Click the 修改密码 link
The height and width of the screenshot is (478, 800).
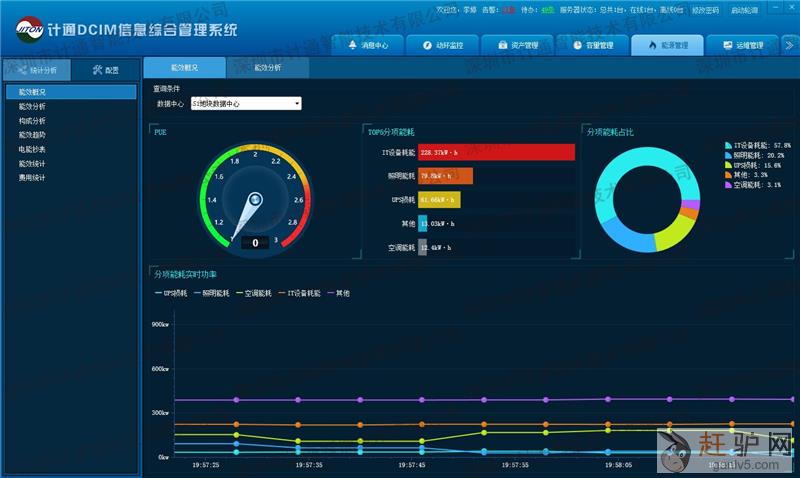(705, 9)
